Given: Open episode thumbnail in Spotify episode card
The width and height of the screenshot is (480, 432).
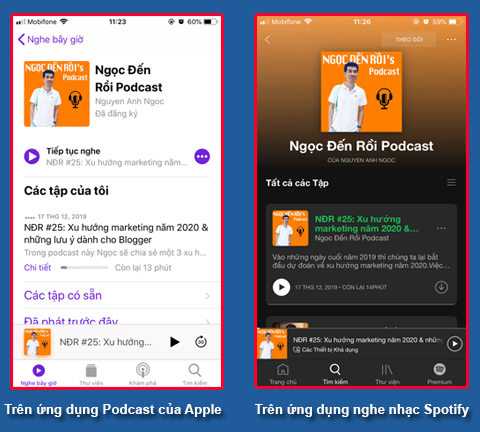Looking at the screenshot, I should point(290,228).
